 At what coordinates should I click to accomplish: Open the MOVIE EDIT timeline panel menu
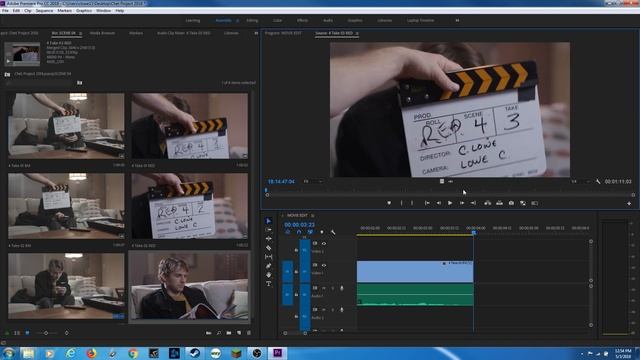point(313,216)
